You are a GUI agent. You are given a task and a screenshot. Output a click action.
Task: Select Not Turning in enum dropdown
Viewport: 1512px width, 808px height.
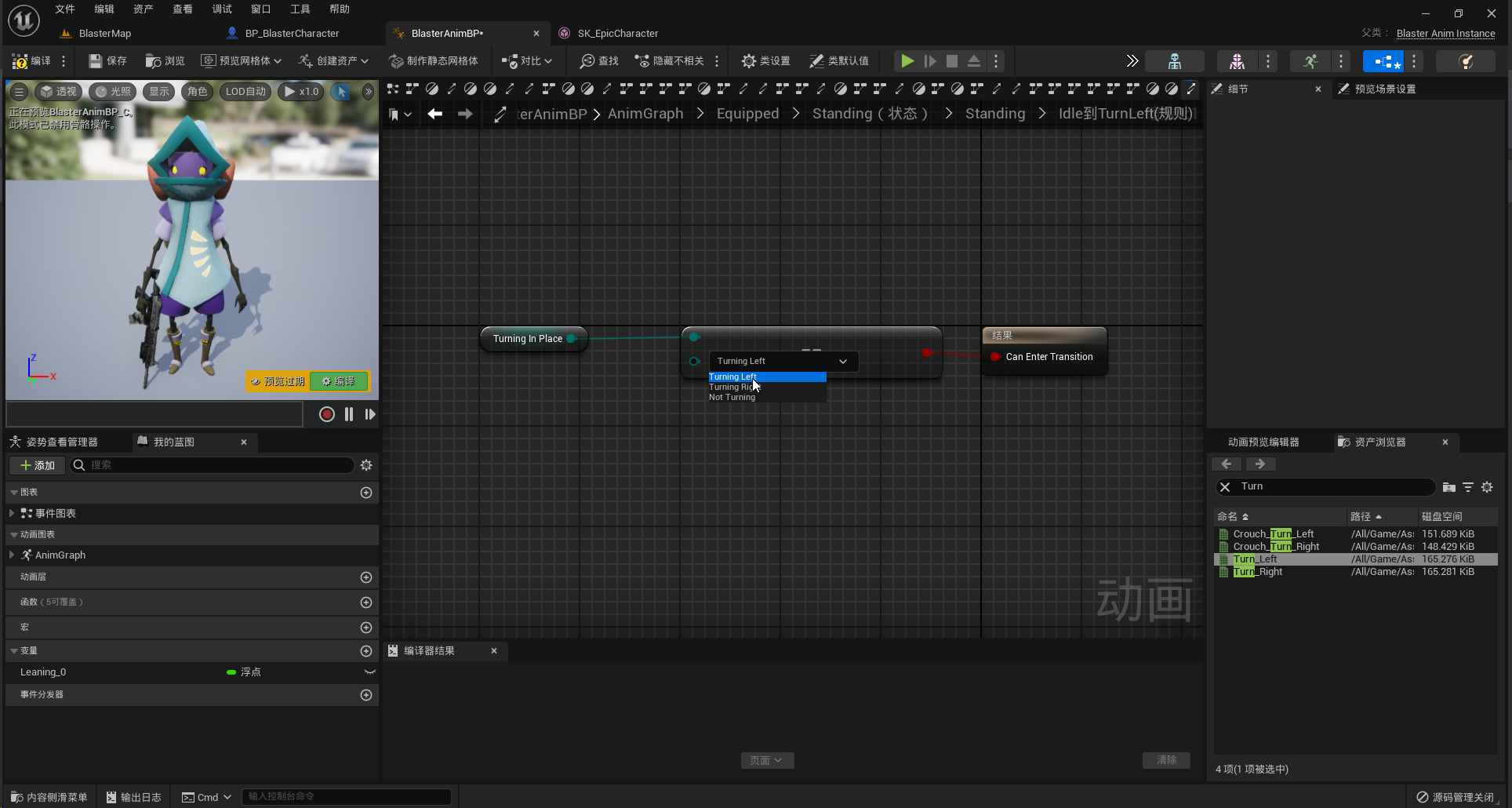pyautogui.click(x=766, y=397)
